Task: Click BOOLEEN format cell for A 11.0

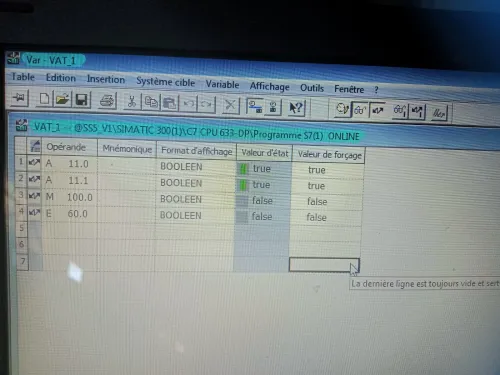Action: [196, 167]
